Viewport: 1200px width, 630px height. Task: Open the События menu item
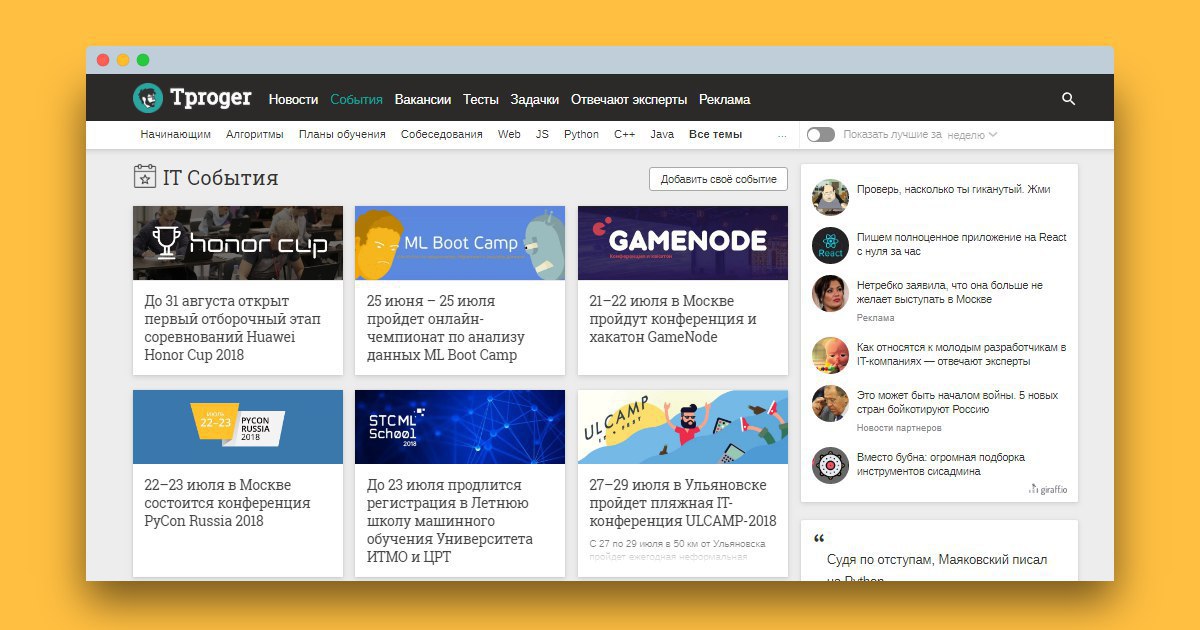coord(356,100)
